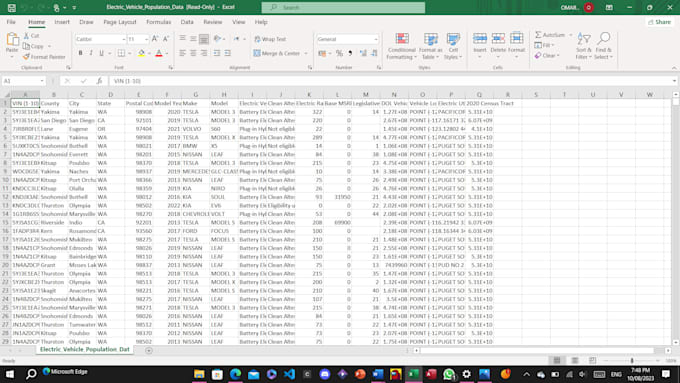Apply Percent Style format

339,53
